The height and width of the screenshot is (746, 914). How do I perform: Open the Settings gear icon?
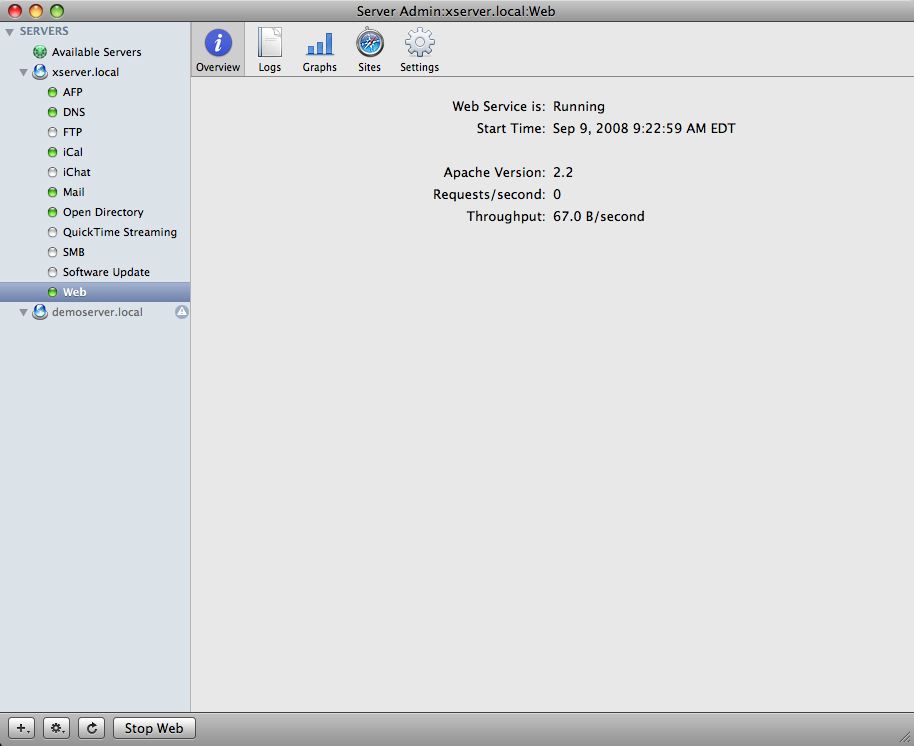coord(420,43)
